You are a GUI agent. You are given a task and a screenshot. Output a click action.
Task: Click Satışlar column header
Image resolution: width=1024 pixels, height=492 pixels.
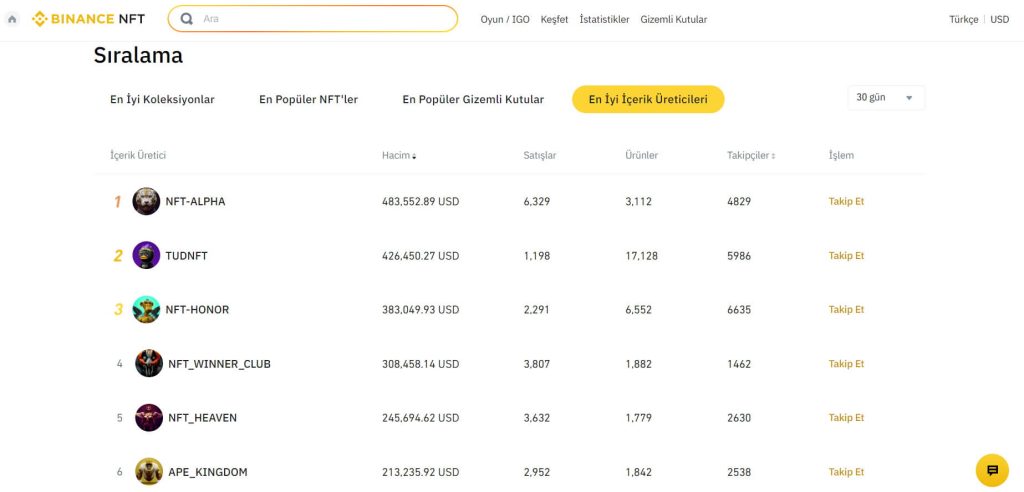click(x=539, y=156)
